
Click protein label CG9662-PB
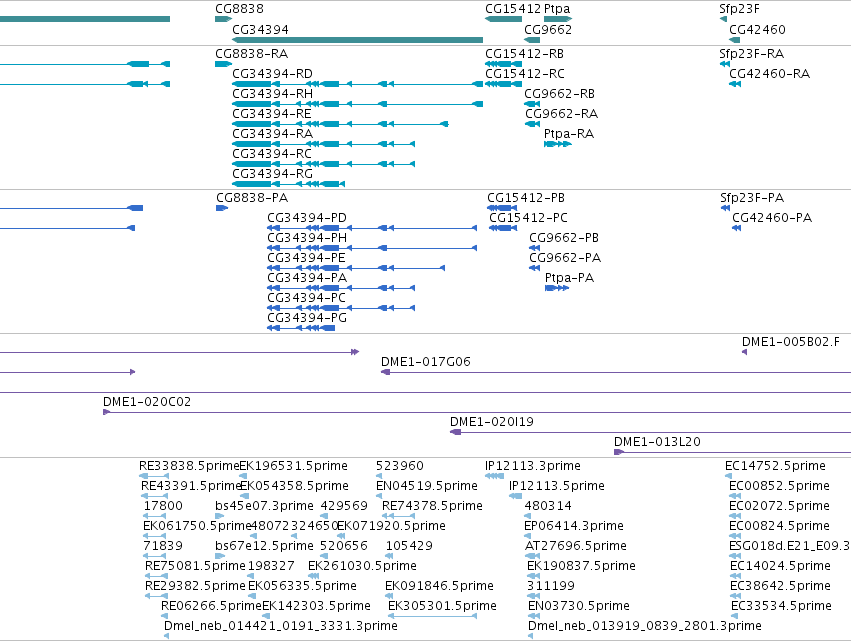coord(564,238)
